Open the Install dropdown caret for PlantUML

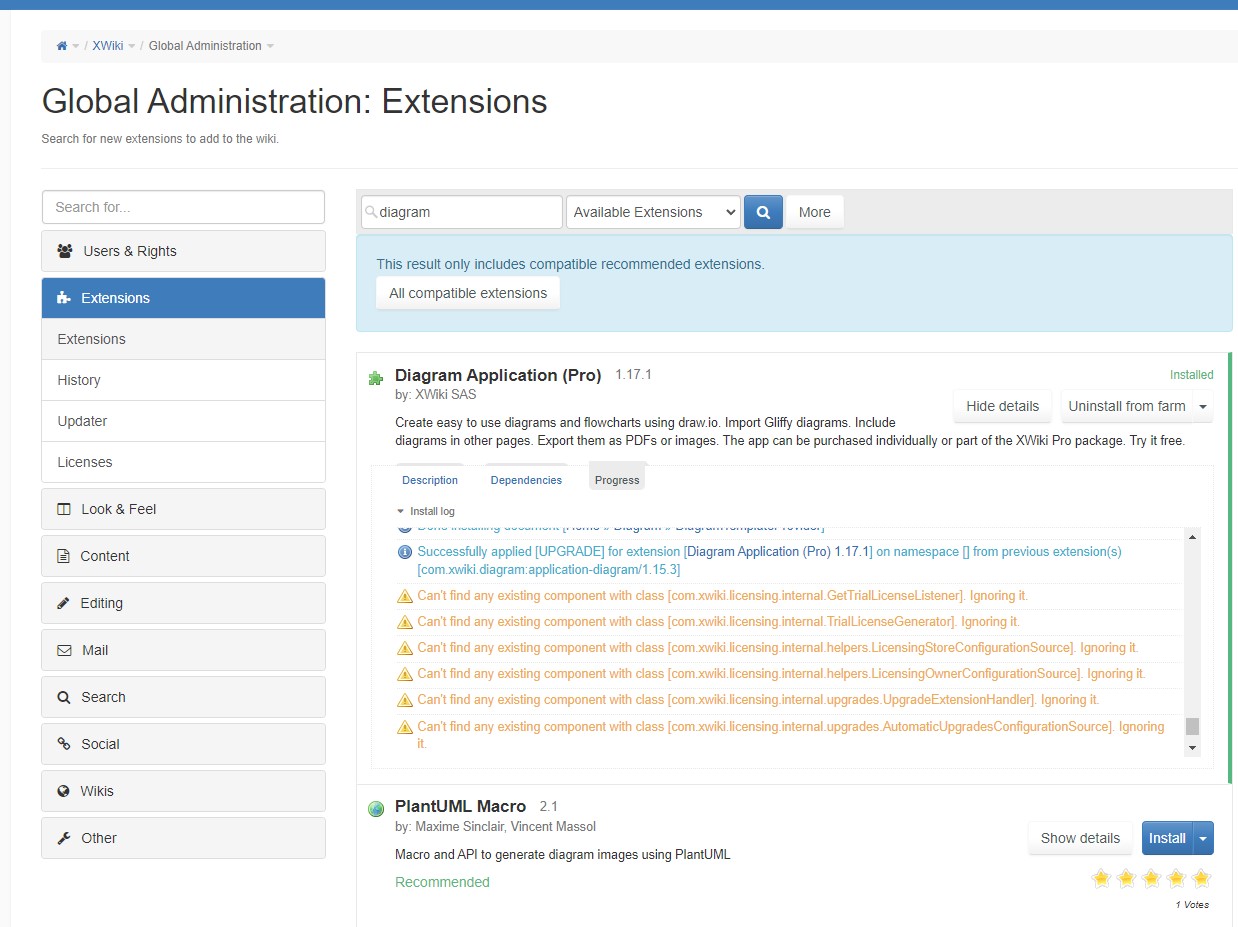pos(1203,838)
